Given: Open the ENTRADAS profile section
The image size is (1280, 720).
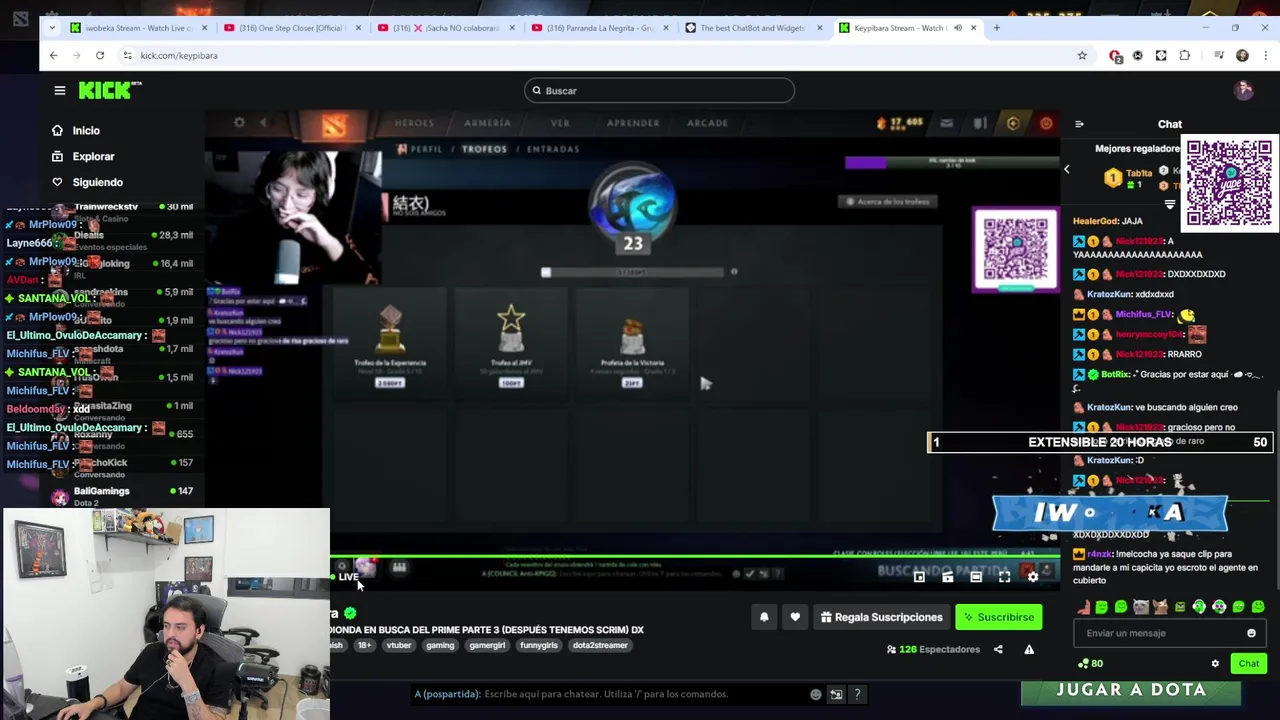Looking at the screenshot, I should (553, 149).
